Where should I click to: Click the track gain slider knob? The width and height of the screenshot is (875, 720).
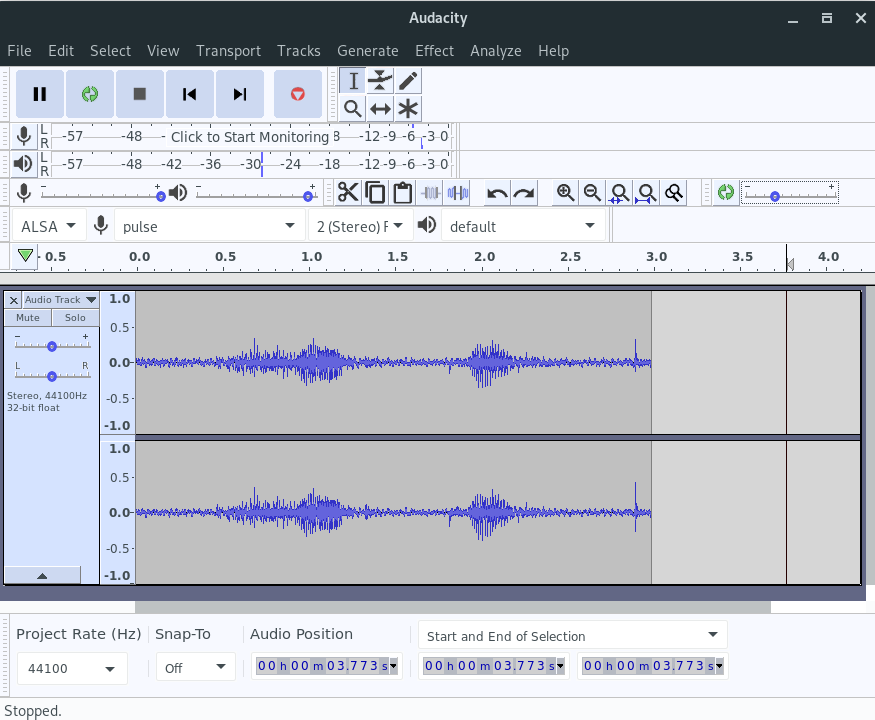tap(52, 346)
